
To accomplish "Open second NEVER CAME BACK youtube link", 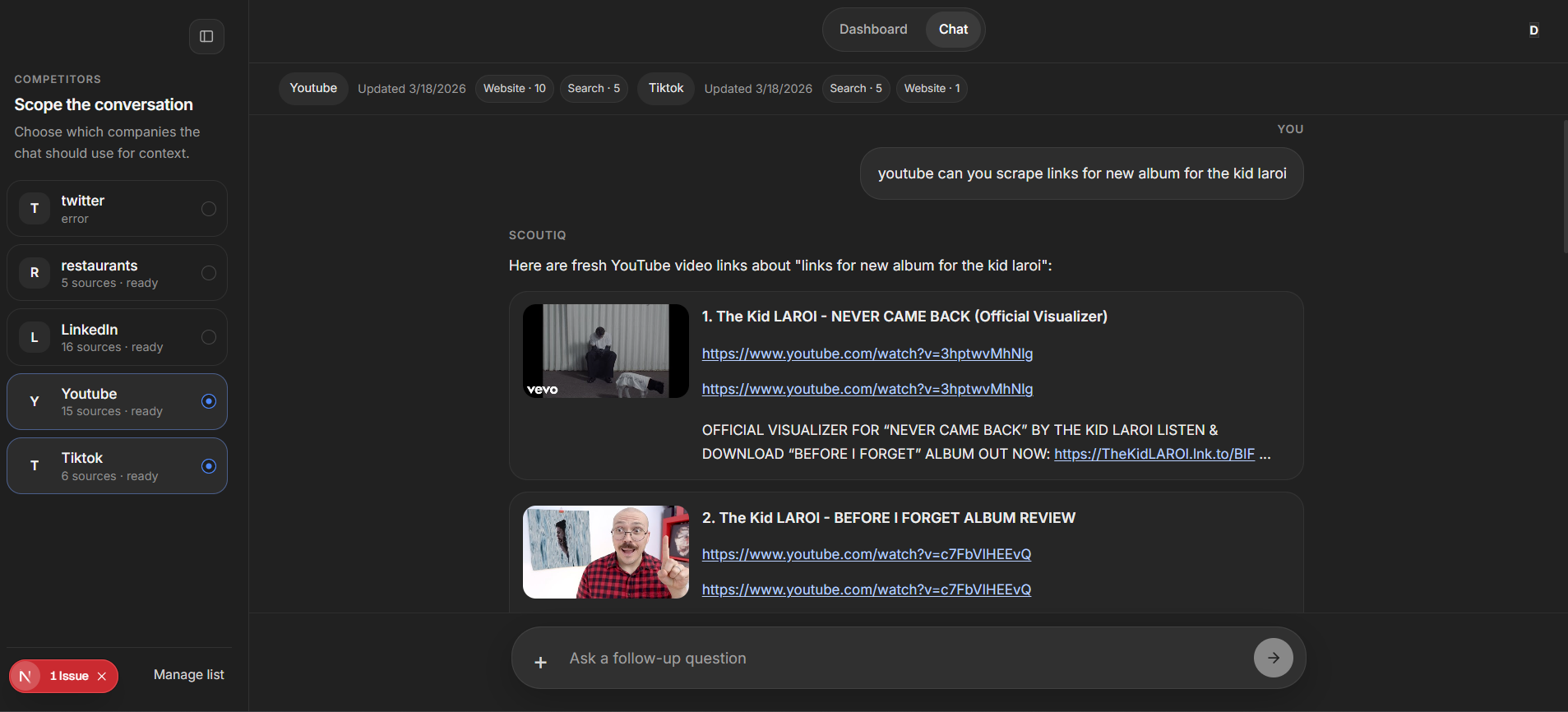I will click(867, 389).
